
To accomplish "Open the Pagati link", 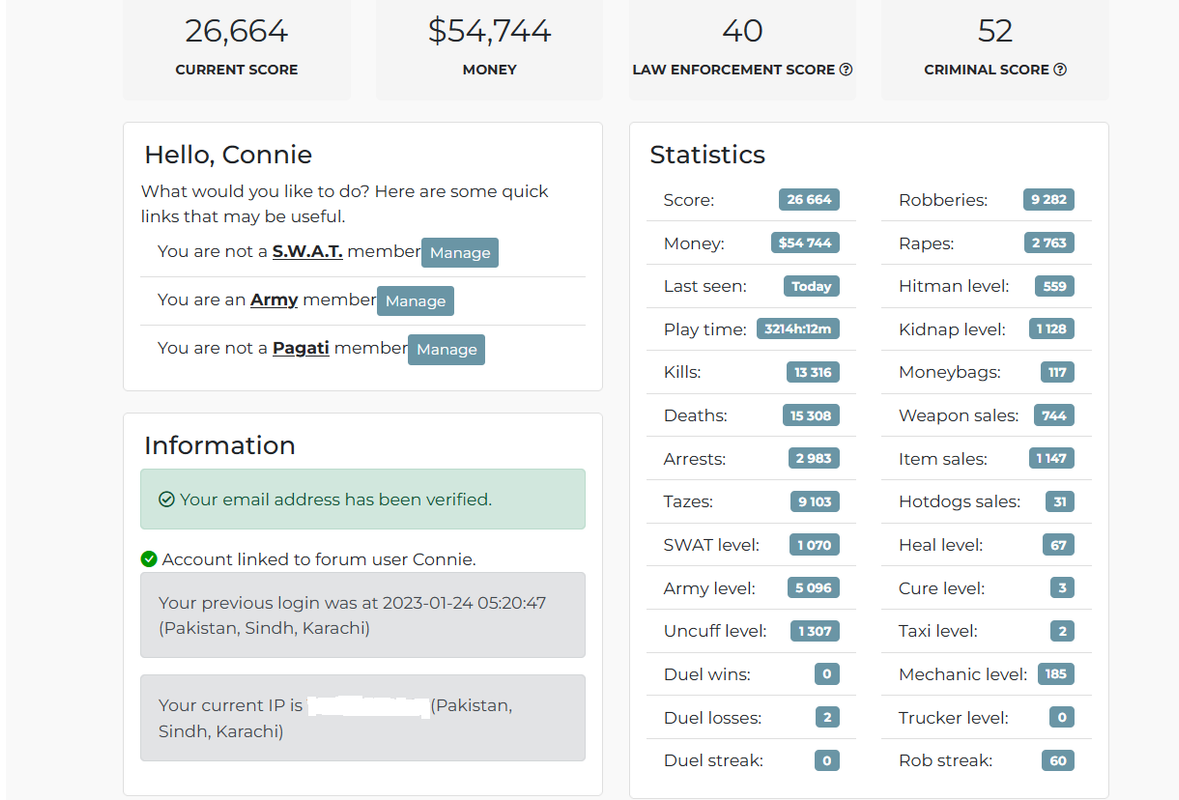I will [301, 347].
